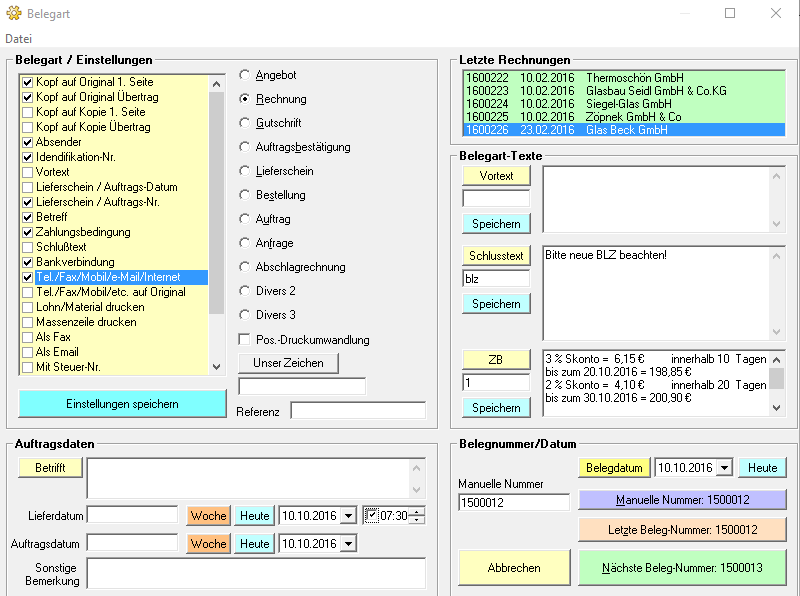Screen dimensions: 800x596
Task: Click the Woche button next to Auftragsdatum
Action: pos(209,543)
